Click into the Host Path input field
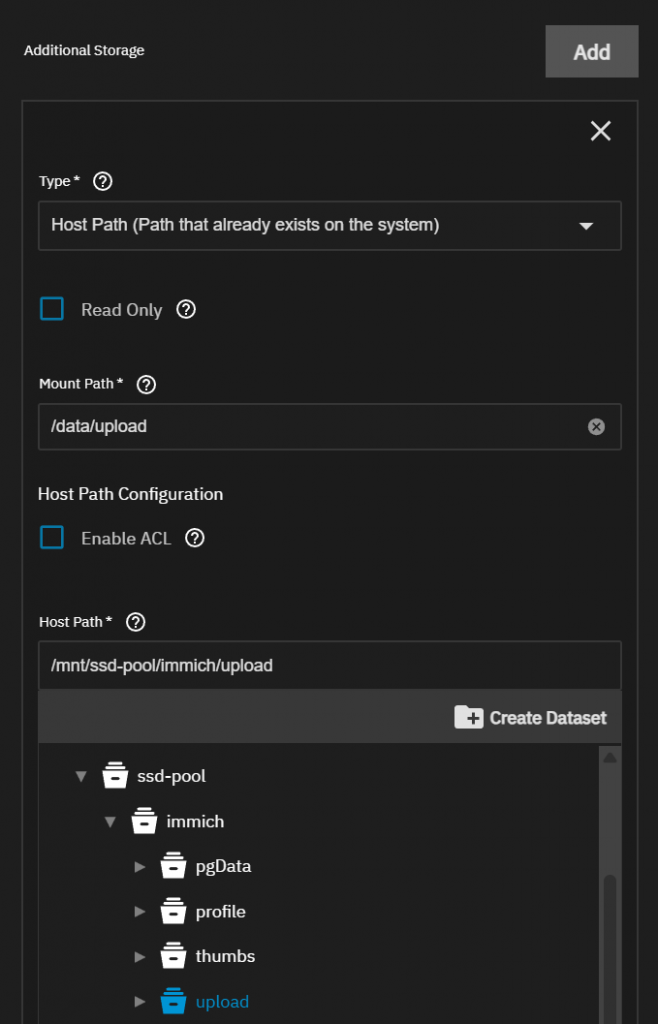658x1024 pixels. pos(329,665)
